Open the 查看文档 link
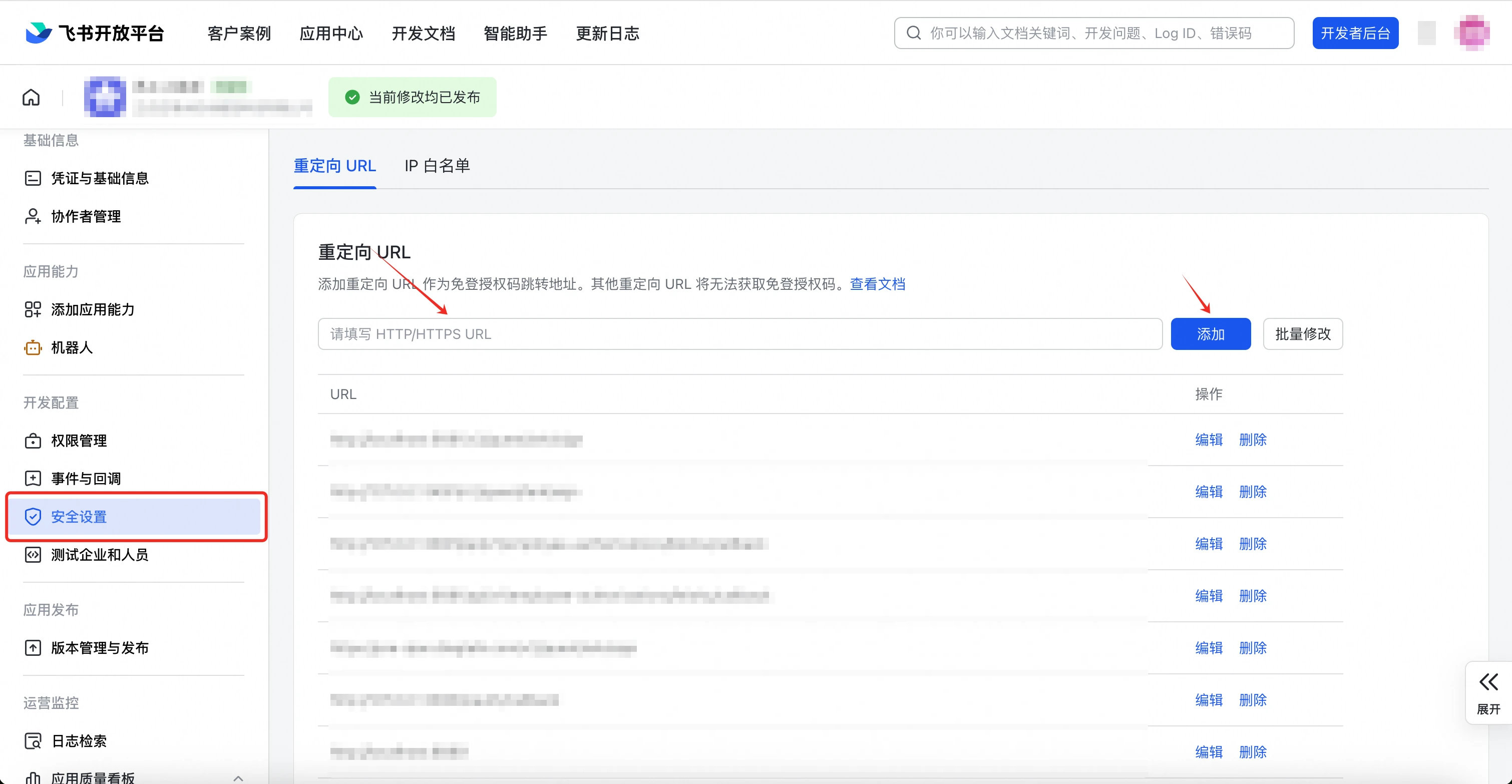This screenshot has width=1512, height=784. tap(878, 284)
